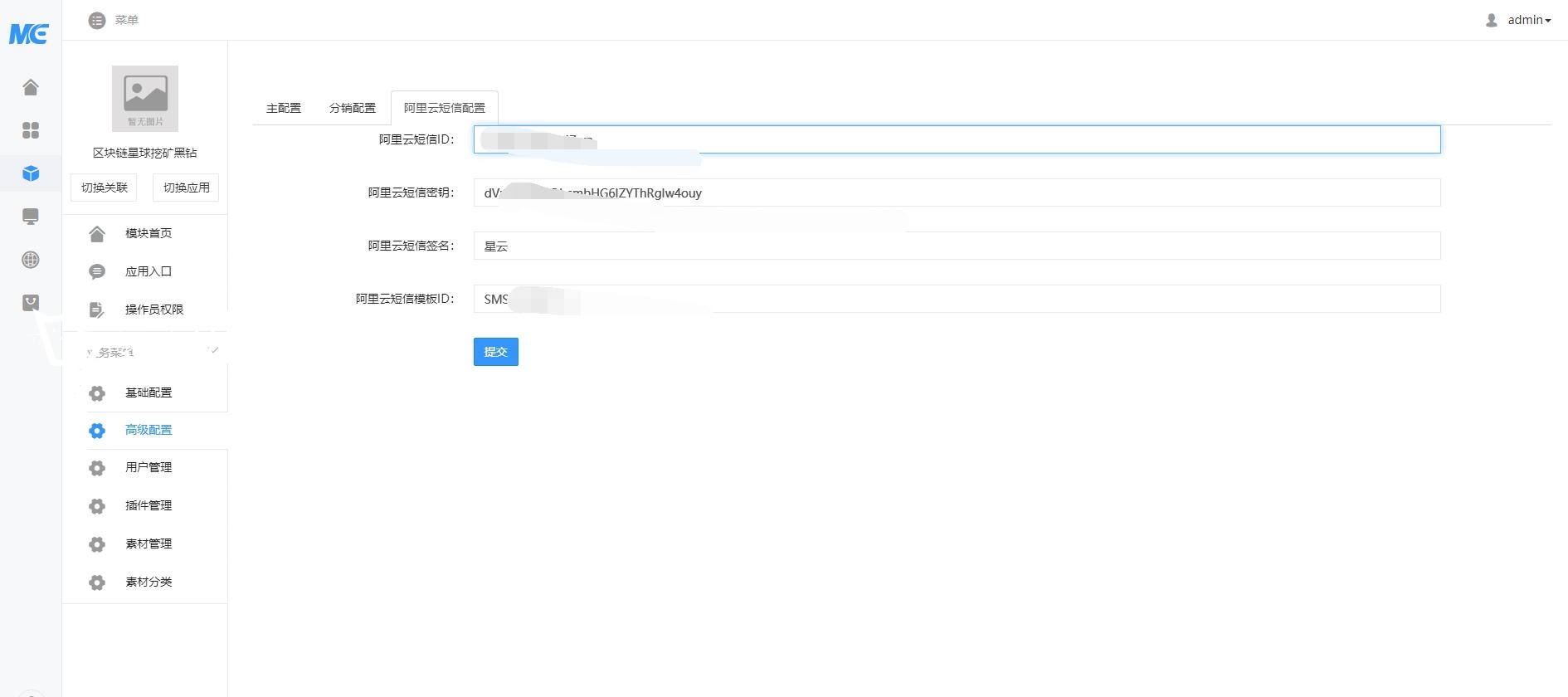This screenshot has height=697, width=1568.
Task: Open 用户管理 in the sidebar
Action: [149, 467]
